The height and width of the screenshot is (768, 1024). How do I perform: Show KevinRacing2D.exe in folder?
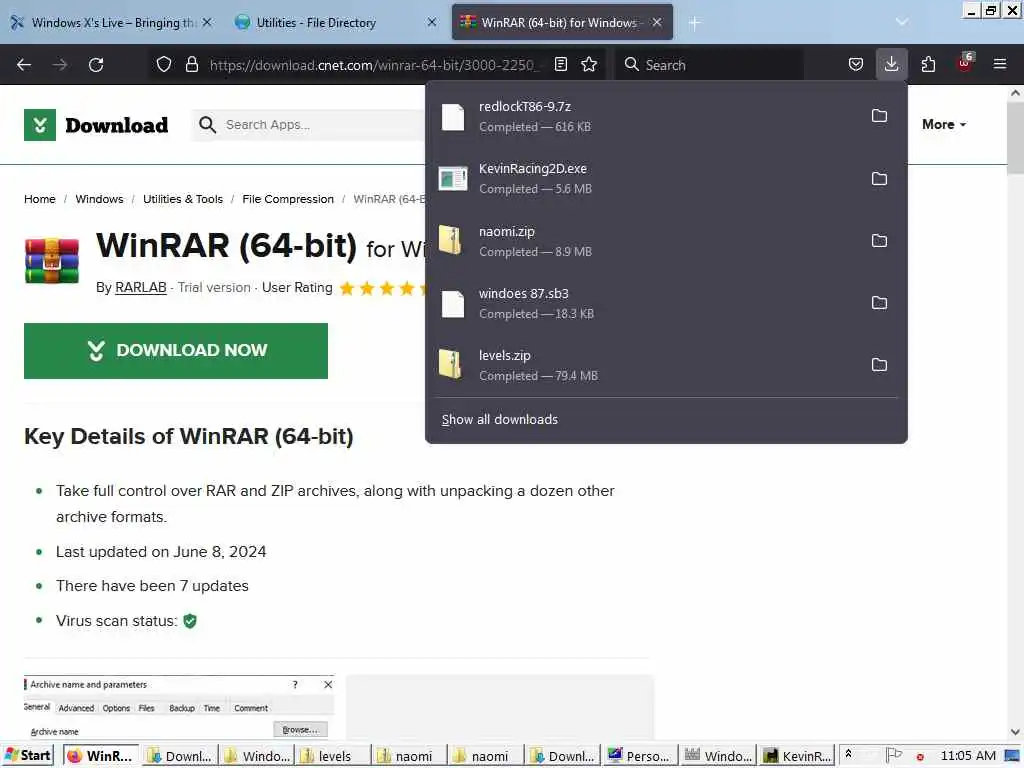[880, 179]
